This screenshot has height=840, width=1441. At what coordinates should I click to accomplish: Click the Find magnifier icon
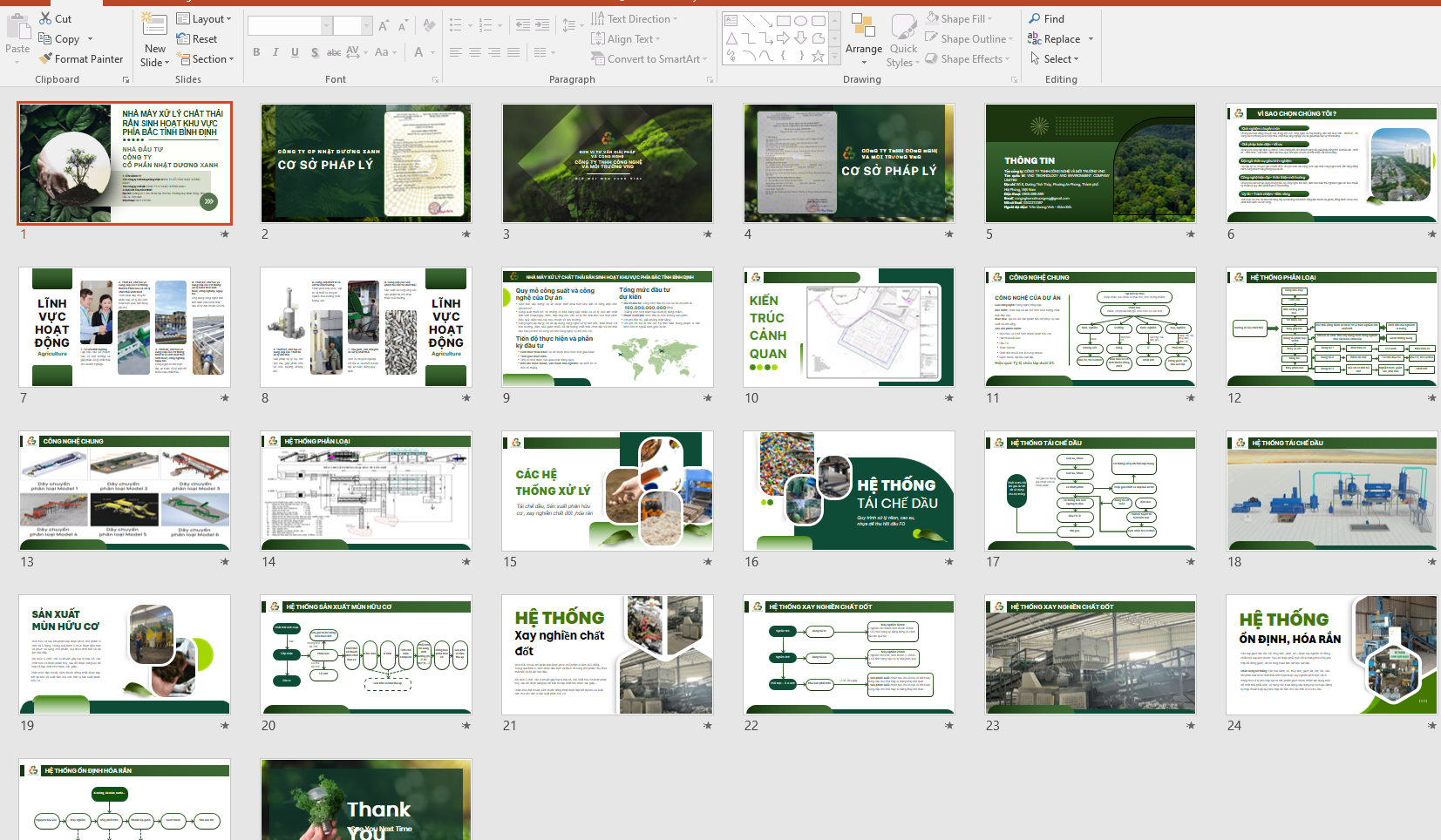click(x=1035, y=18)
